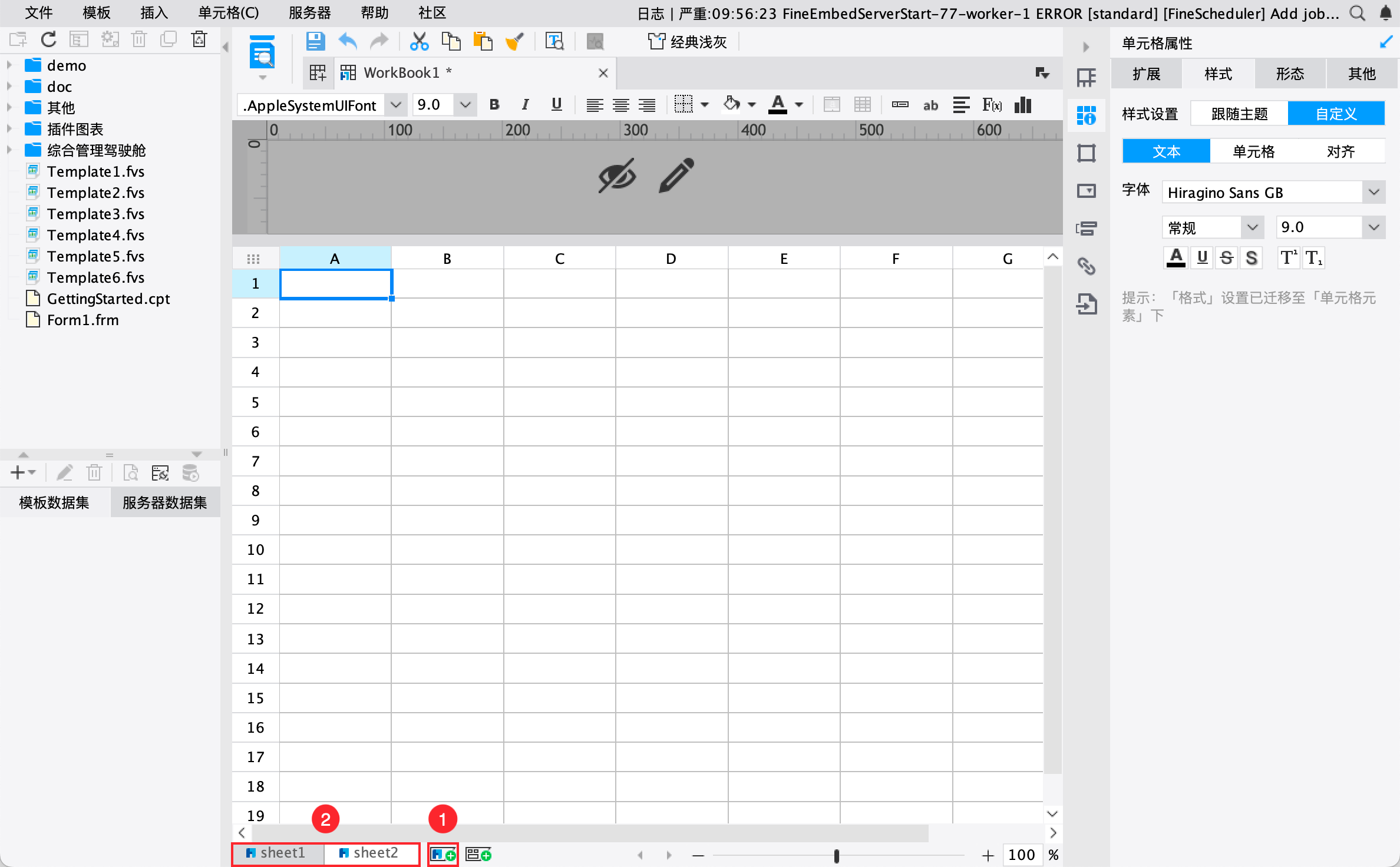The height and width of the screenshot is (867, 1400).
Task: Click the hyperlink icon in right sidebar
Action: pyautogui.click(x=1086, y=266)
